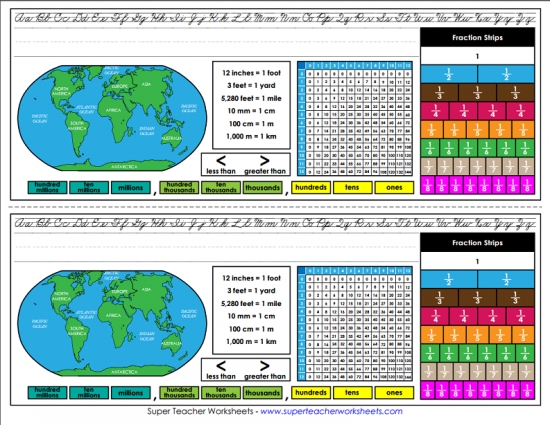Select yellow 'ones' box on upper tag
This screenshot has height=425, width=550.
click(x=394, y=187)
